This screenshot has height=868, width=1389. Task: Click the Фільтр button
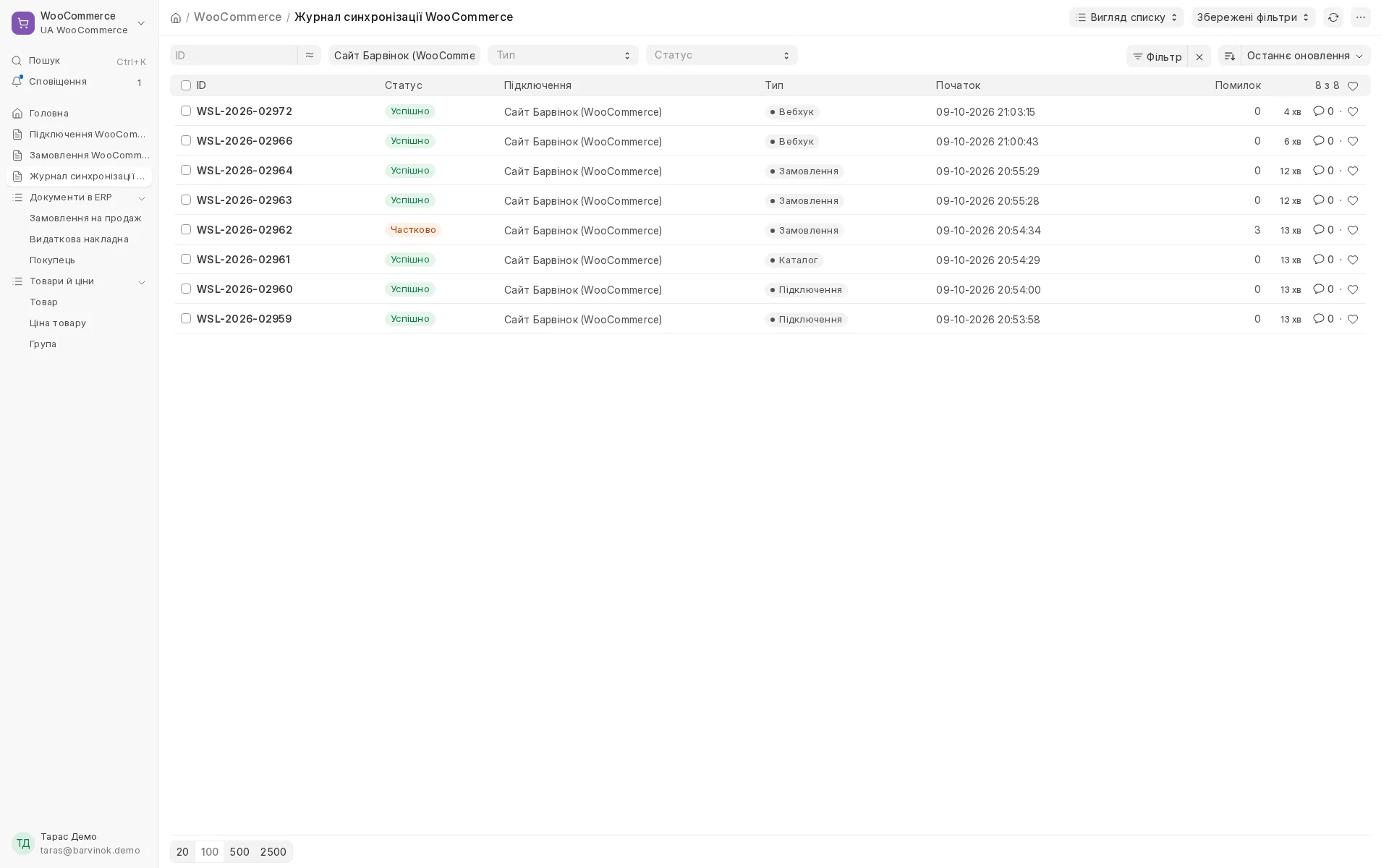point(1157,56)
